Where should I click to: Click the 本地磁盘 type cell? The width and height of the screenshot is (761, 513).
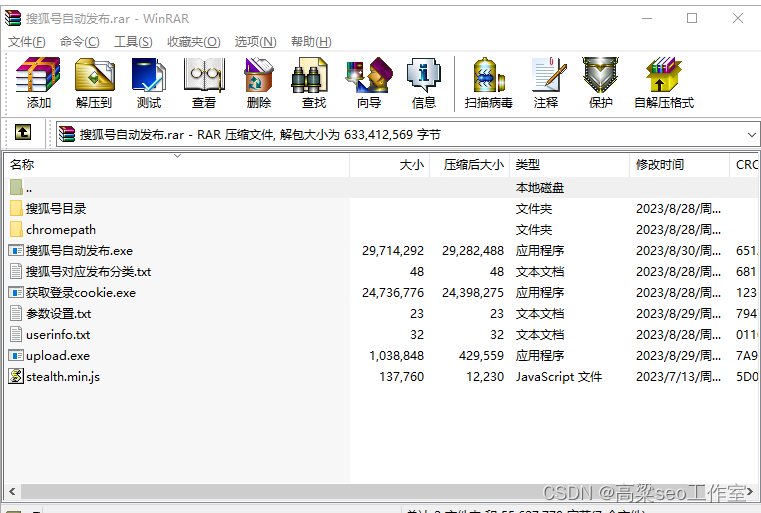[x=540, y=188]
